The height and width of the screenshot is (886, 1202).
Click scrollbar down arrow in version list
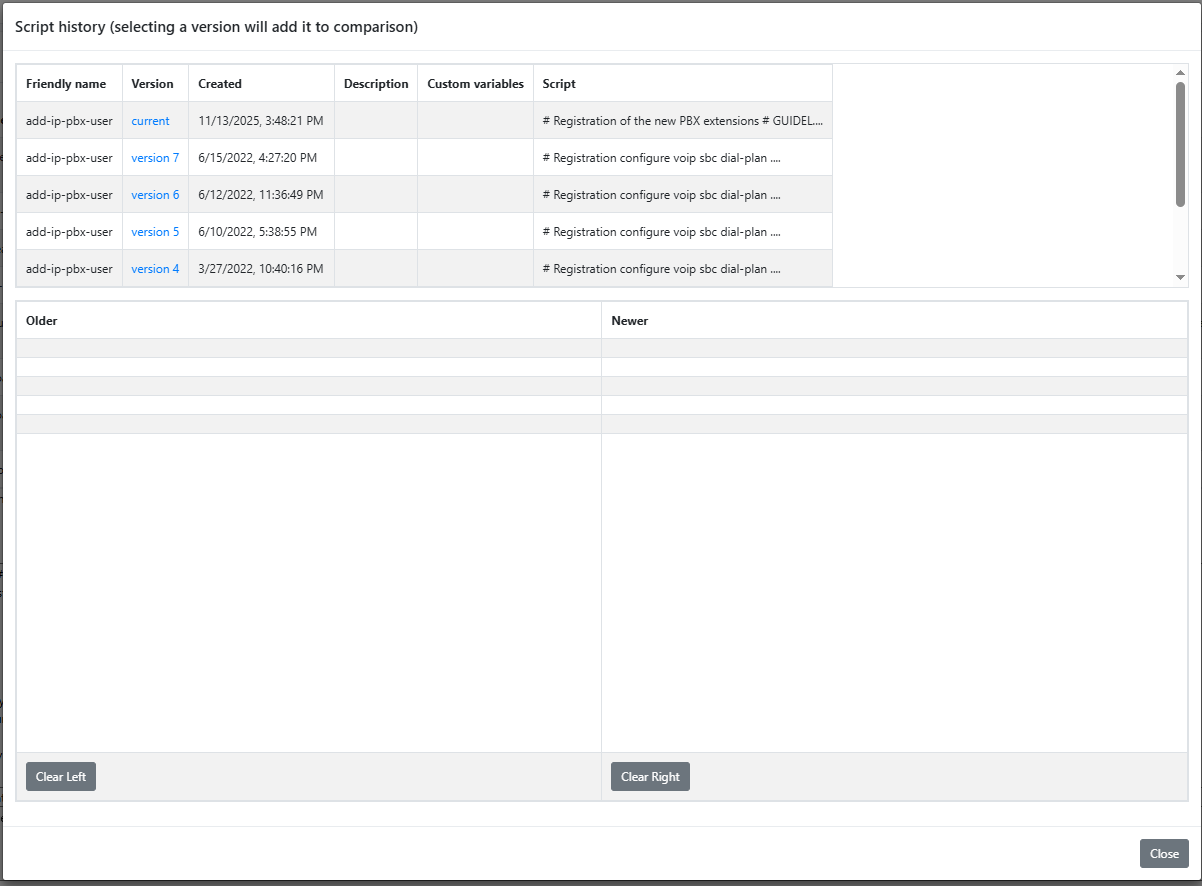coord(1180,277)
